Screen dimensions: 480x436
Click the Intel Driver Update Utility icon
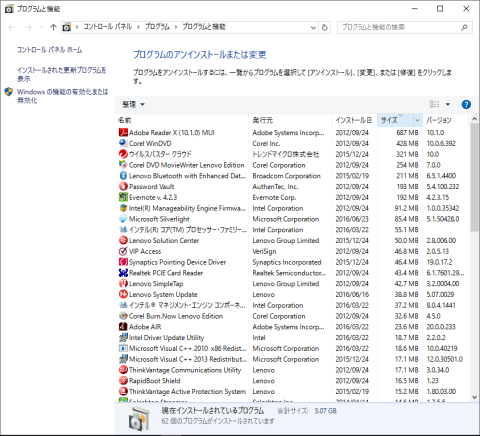coord(123,337)
